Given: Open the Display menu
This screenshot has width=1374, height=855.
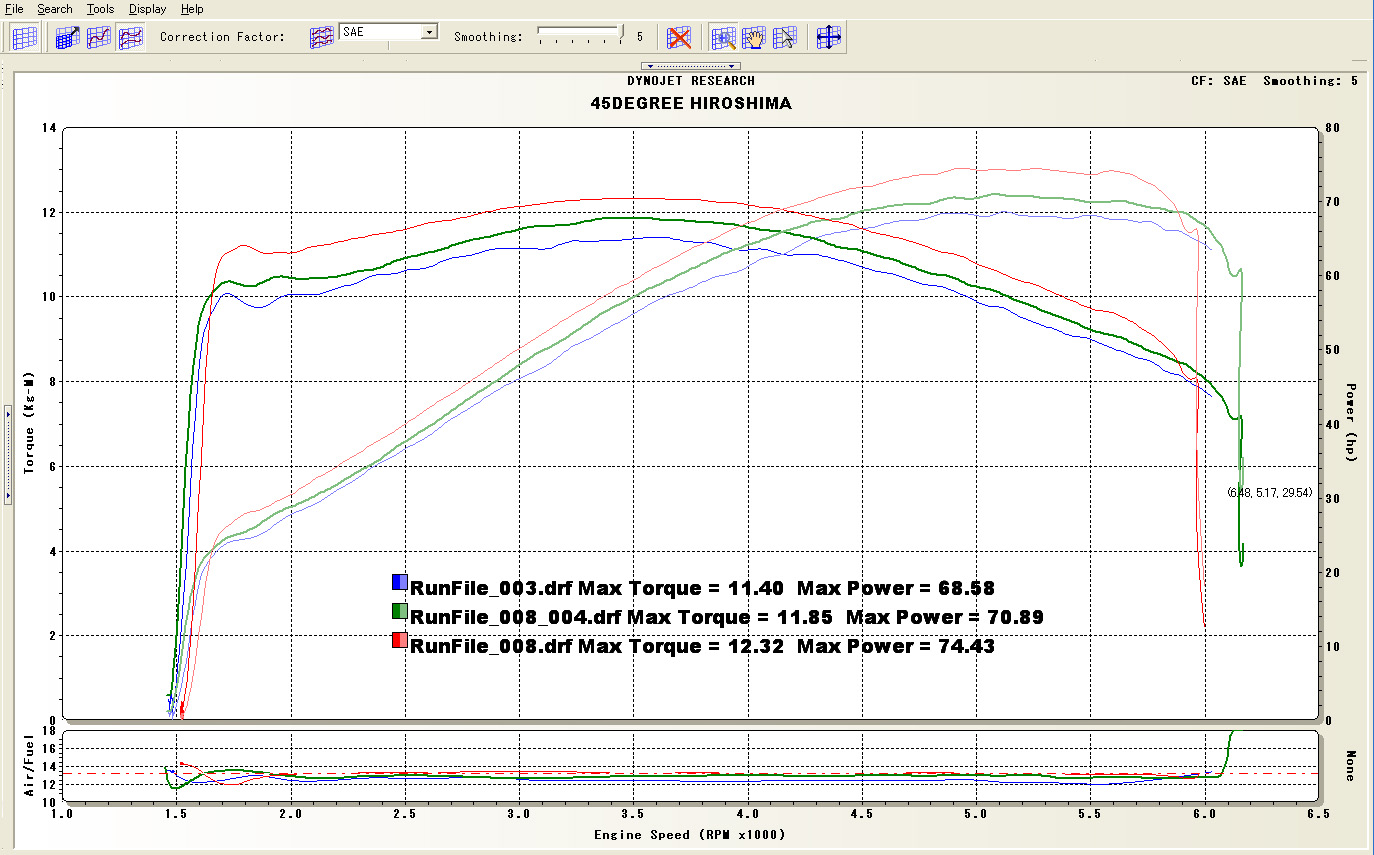Looking at the screenshot, I should click(148, 9).
